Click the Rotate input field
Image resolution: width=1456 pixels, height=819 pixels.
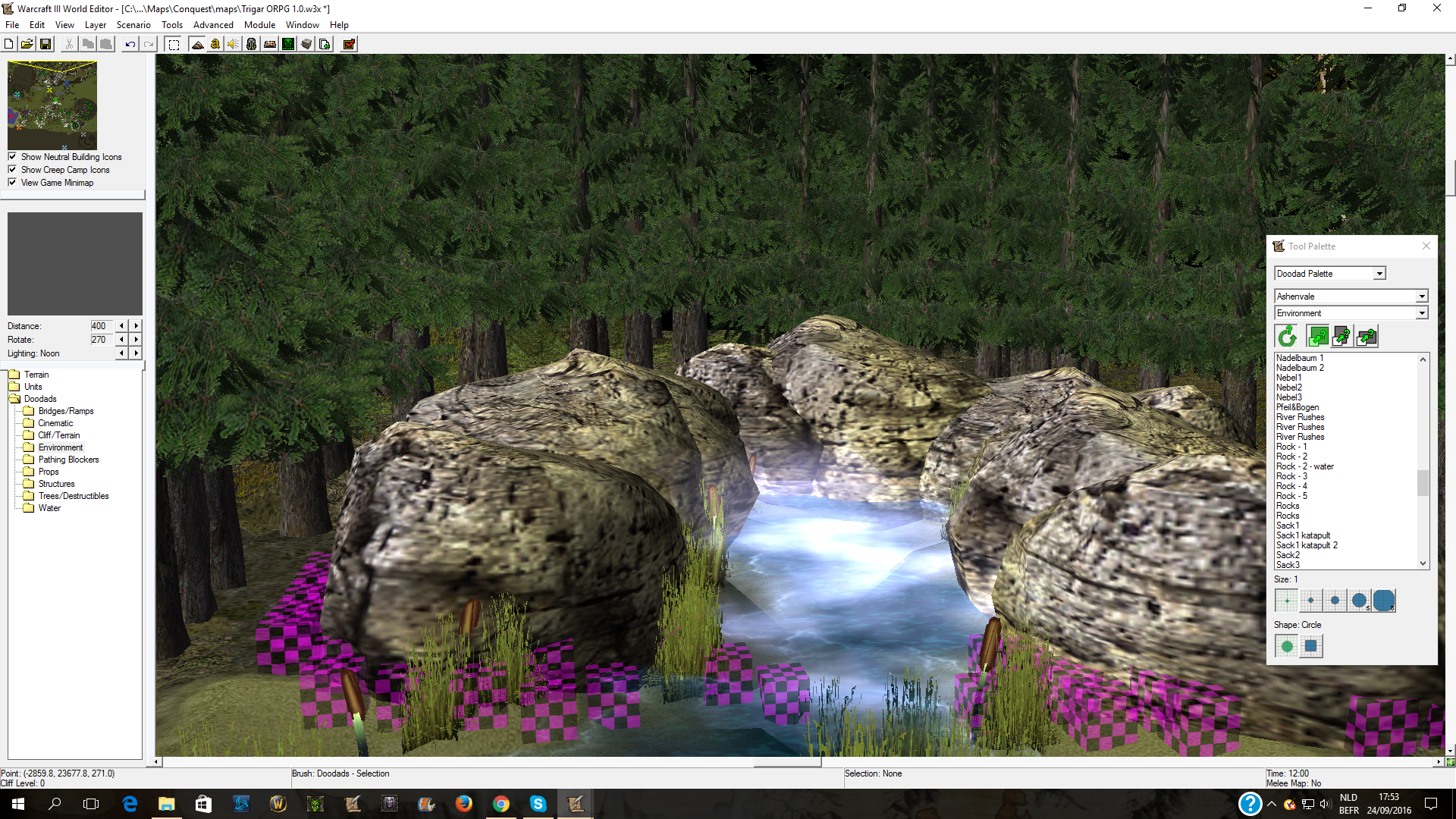[101, 340]
